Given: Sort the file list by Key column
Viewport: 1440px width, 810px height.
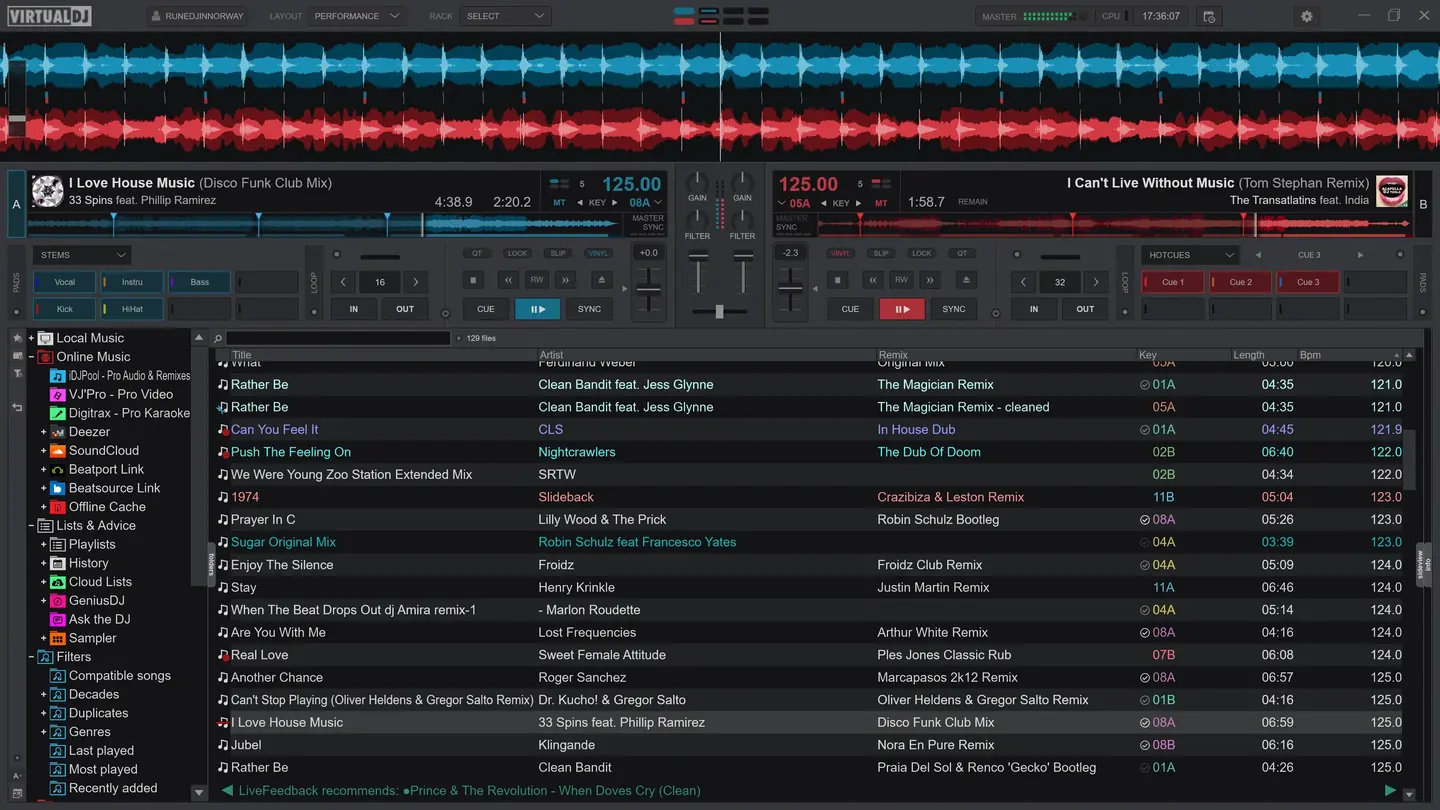Looking at the screenshot, I should [x=1182, y=355].
